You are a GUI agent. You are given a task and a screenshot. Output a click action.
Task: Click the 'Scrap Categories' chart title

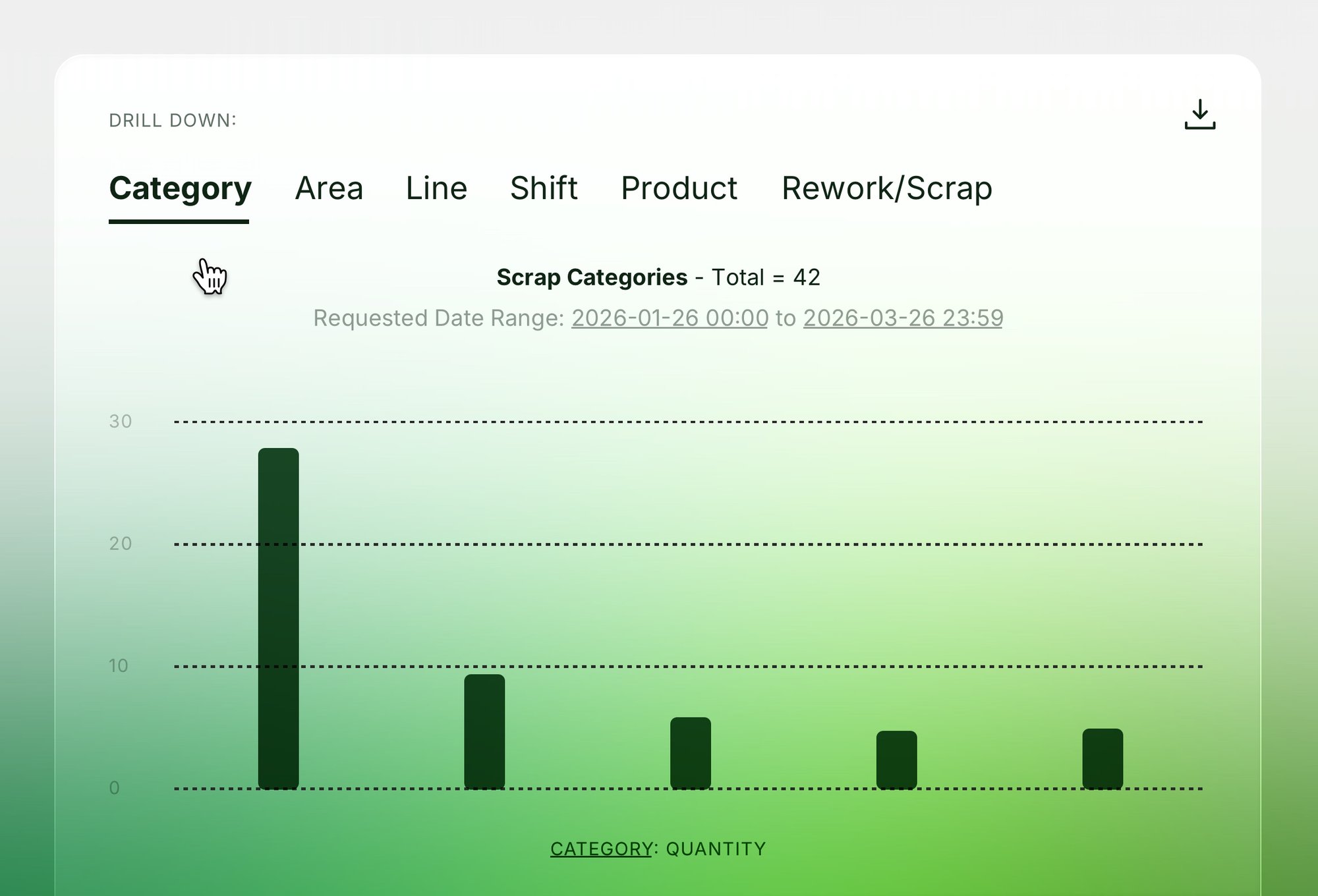pyautogui.click(x=592, y=277)
